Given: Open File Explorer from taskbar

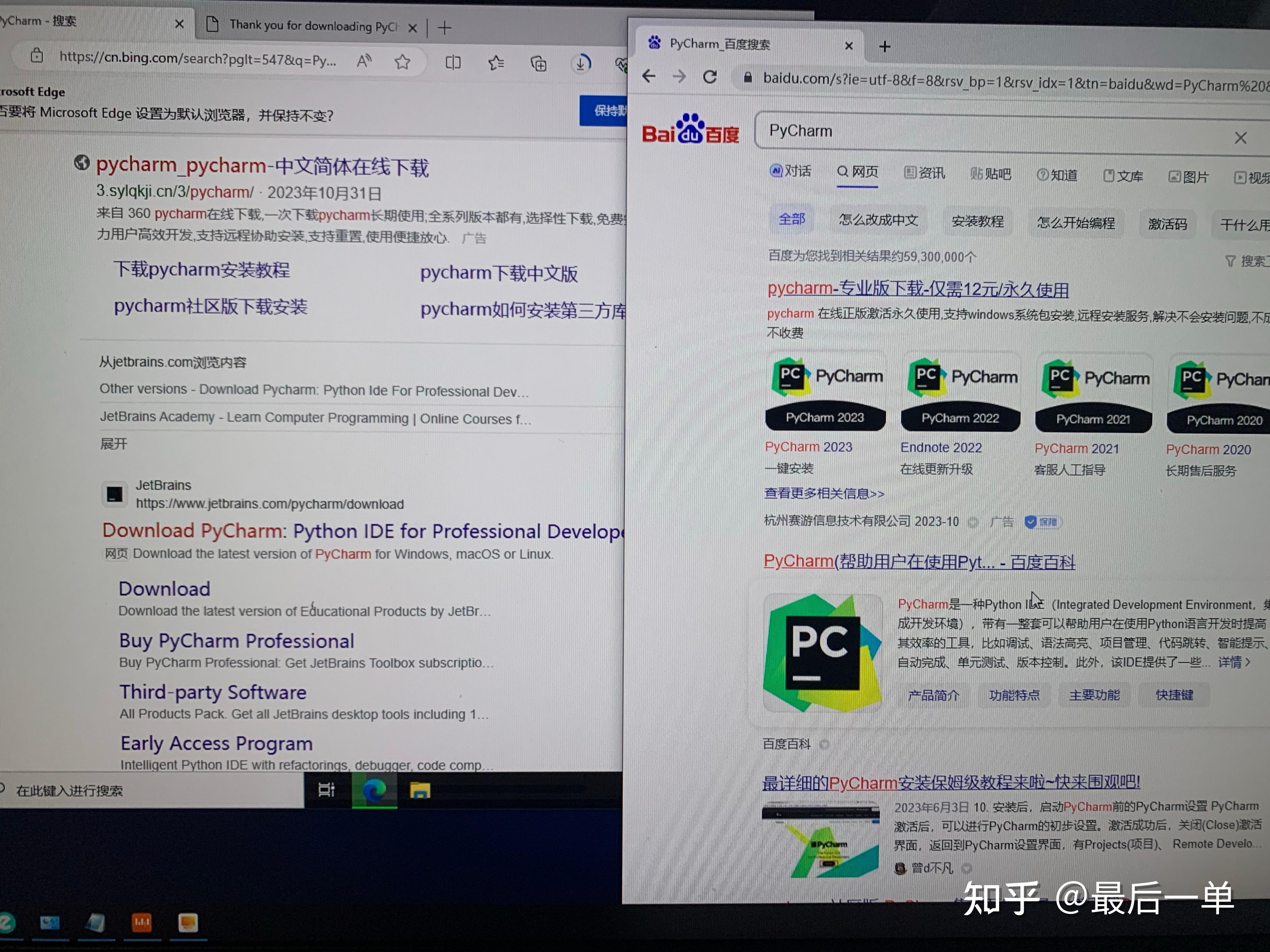Looking at the screenshot, I should point(420,791).
